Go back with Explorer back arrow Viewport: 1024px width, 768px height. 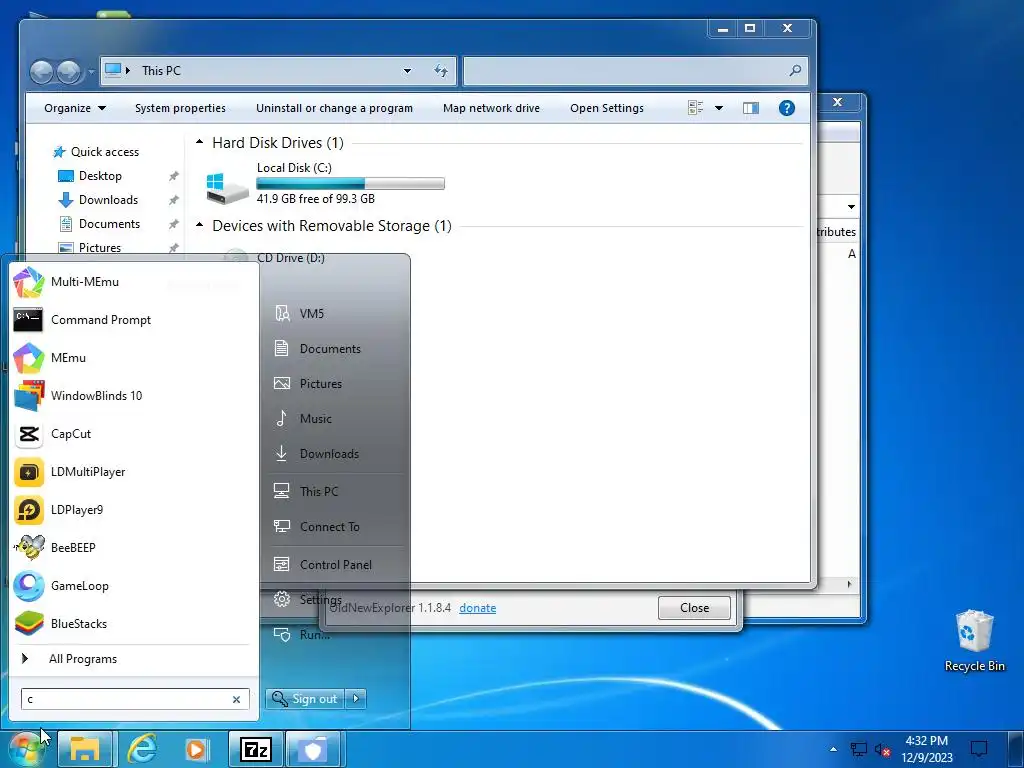point(42,71)
